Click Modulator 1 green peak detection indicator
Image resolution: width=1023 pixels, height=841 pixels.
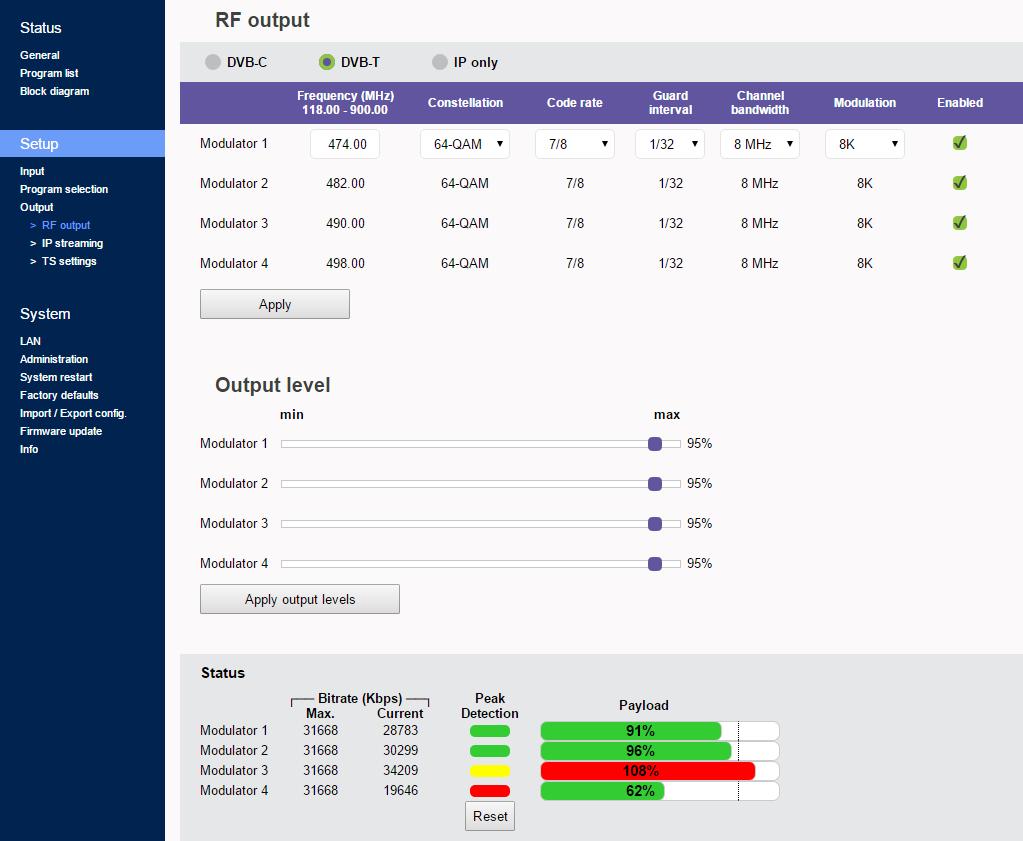(490, 731)
